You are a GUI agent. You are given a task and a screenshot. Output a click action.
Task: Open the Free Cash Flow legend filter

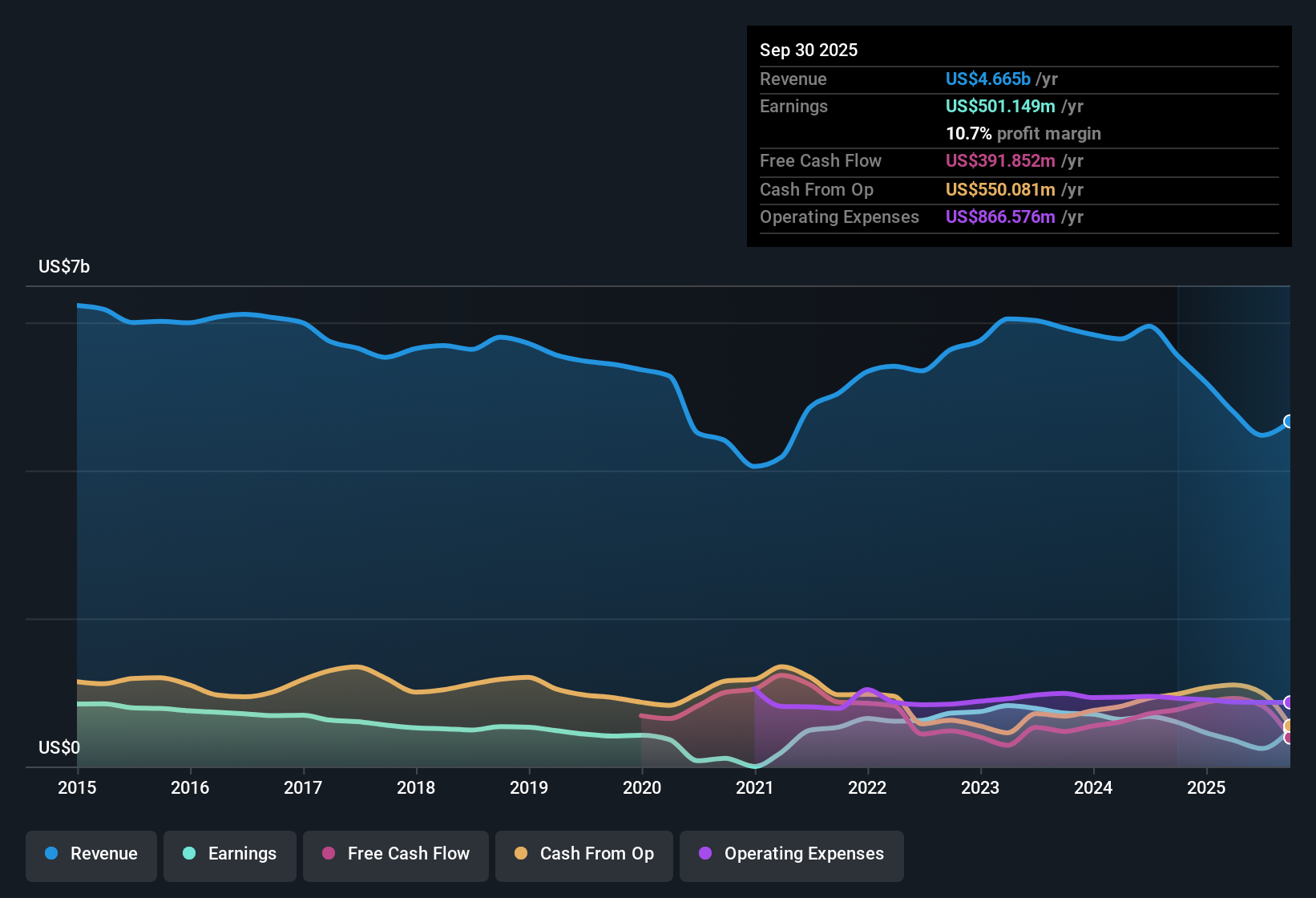[x=395, y=854]
